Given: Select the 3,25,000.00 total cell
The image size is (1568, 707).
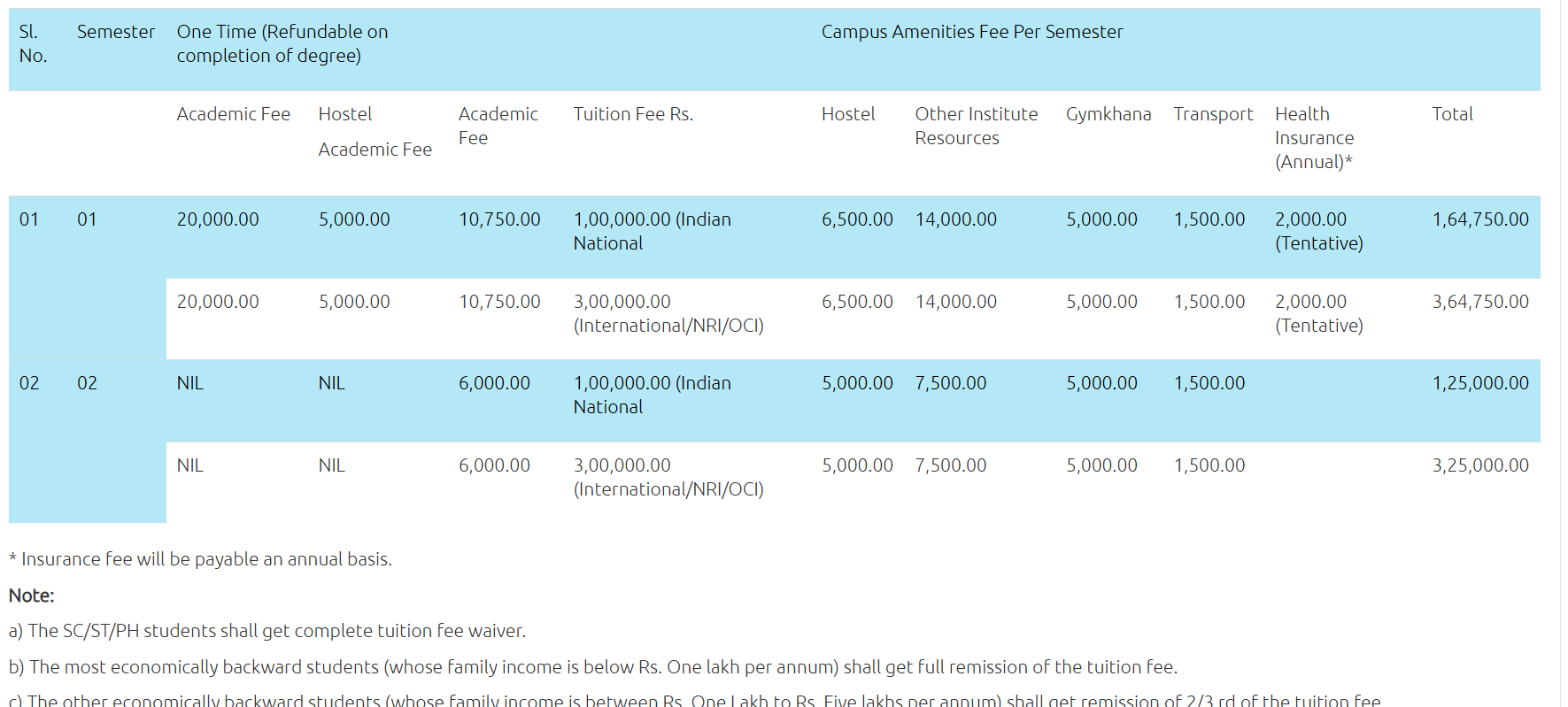Looking at the screenshot, I should tap(1479, 465).
